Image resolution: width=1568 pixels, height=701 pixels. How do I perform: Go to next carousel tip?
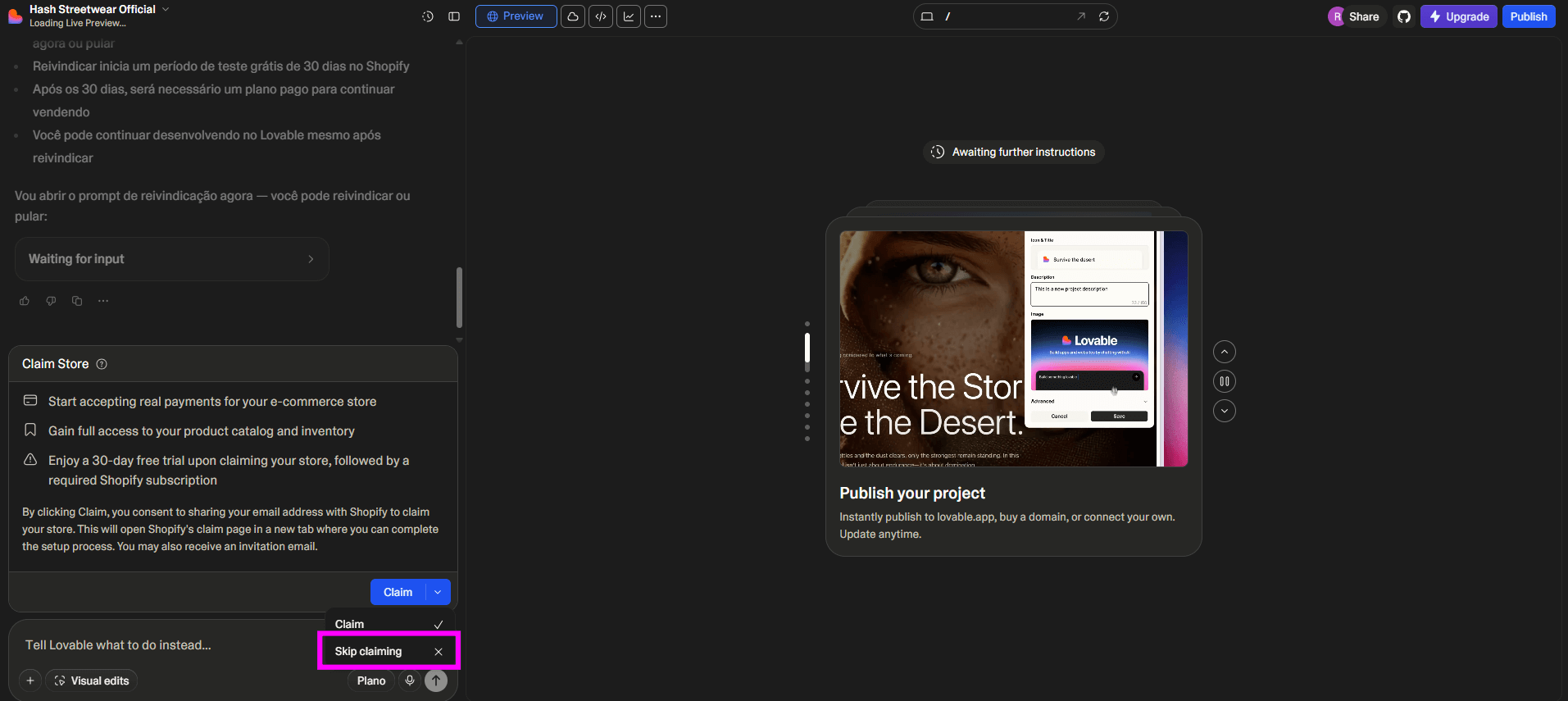(1225, 411)
